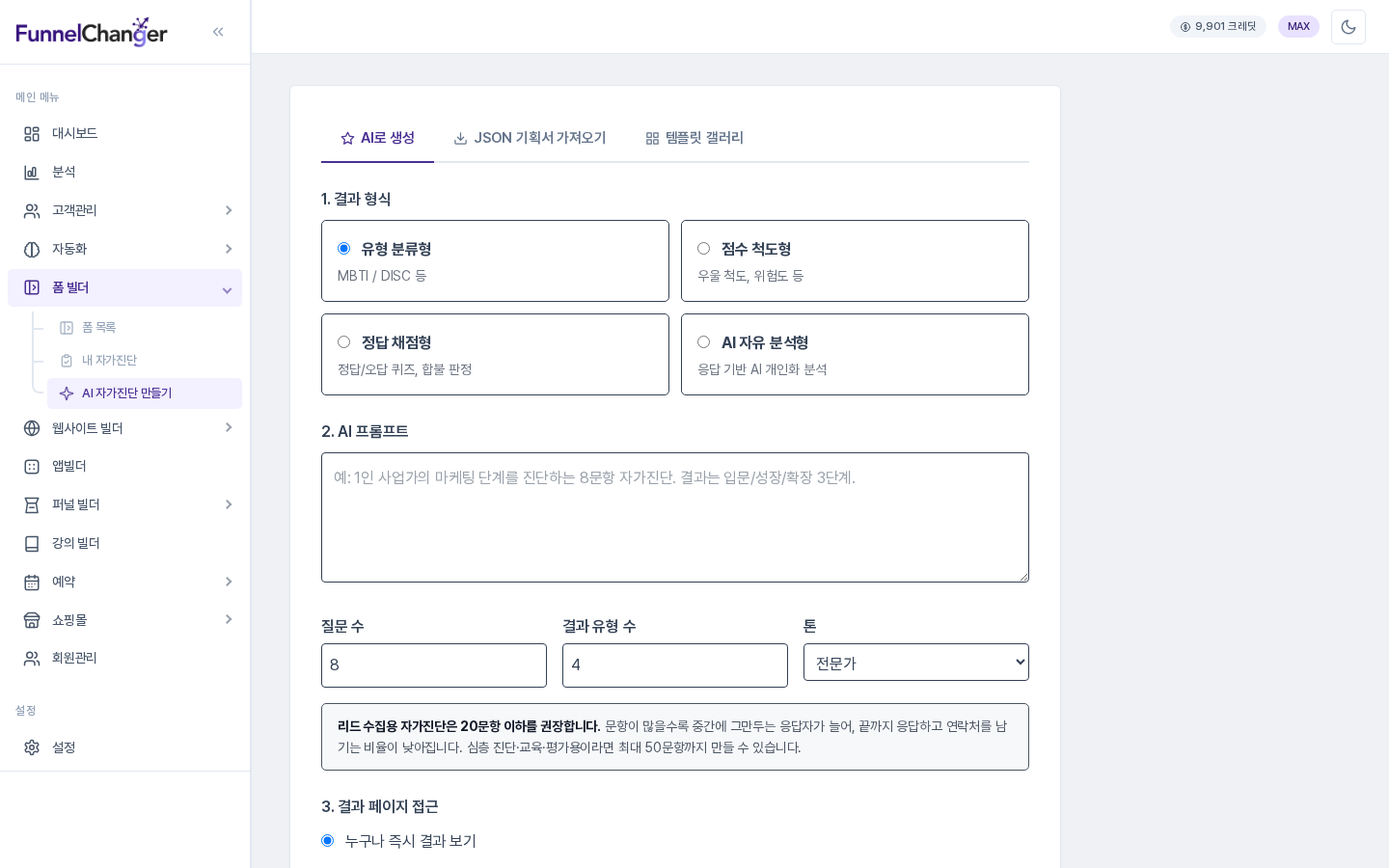Switch to the AI로 생성 tab
This screenshot has width=1389, height=868.
(377, 138)
